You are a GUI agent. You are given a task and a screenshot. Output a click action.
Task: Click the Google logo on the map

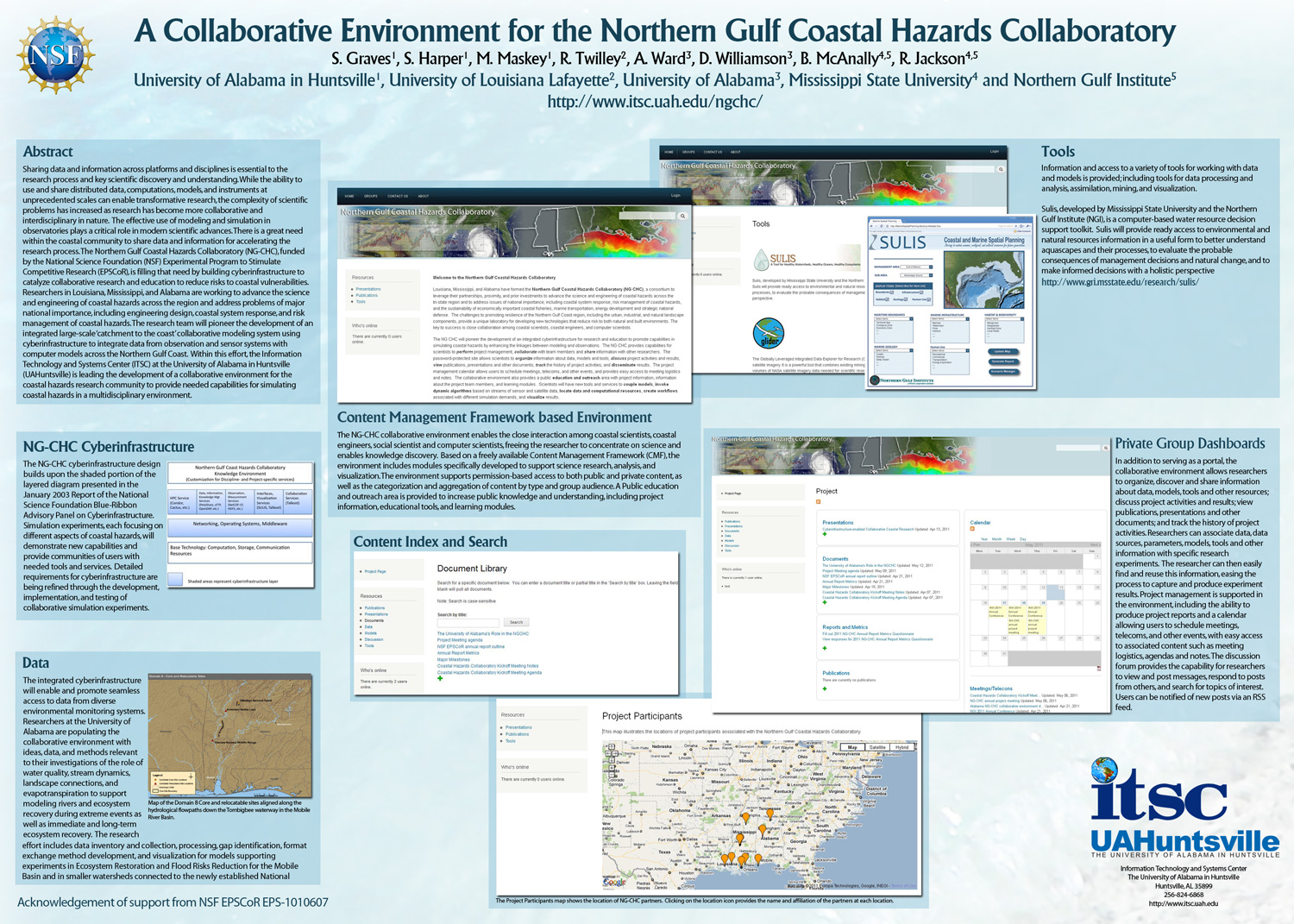coord(614,883)
